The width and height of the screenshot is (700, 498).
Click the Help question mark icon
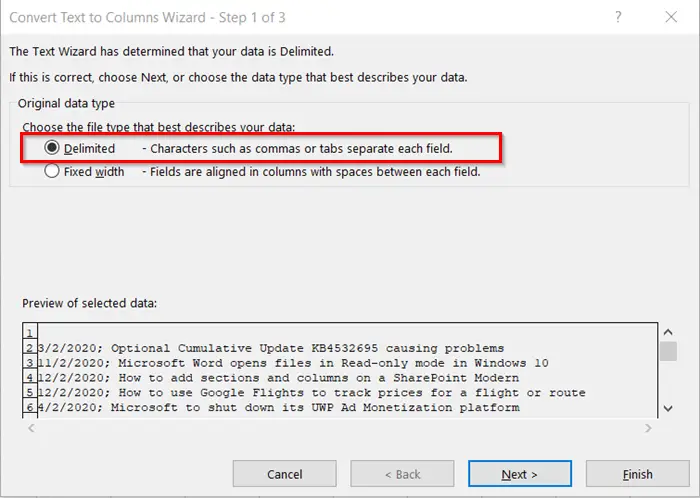[618, 17]
